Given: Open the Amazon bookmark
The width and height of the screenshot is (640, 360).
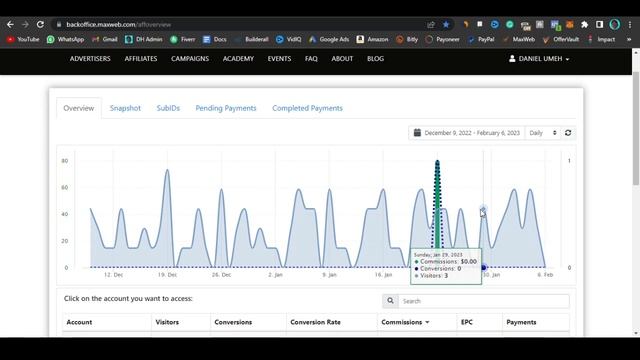Looking at the screenshot, I should 372,39.
